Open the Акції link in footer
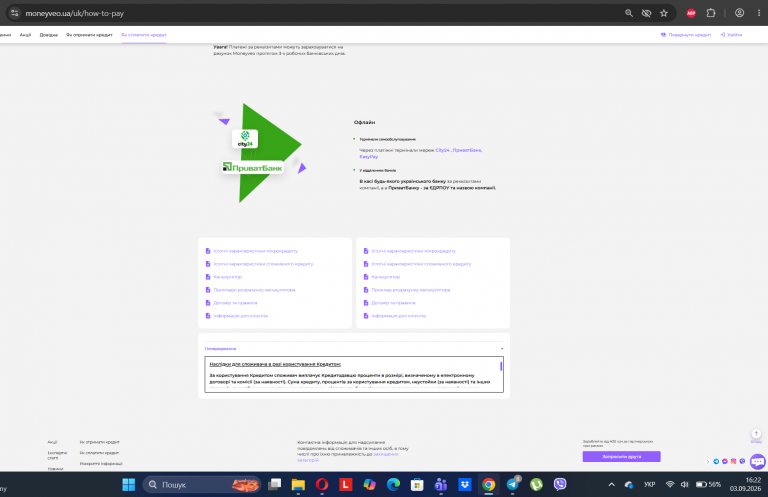Image resolution: width=768 pixels, height=497 pixels. [52, 442]
